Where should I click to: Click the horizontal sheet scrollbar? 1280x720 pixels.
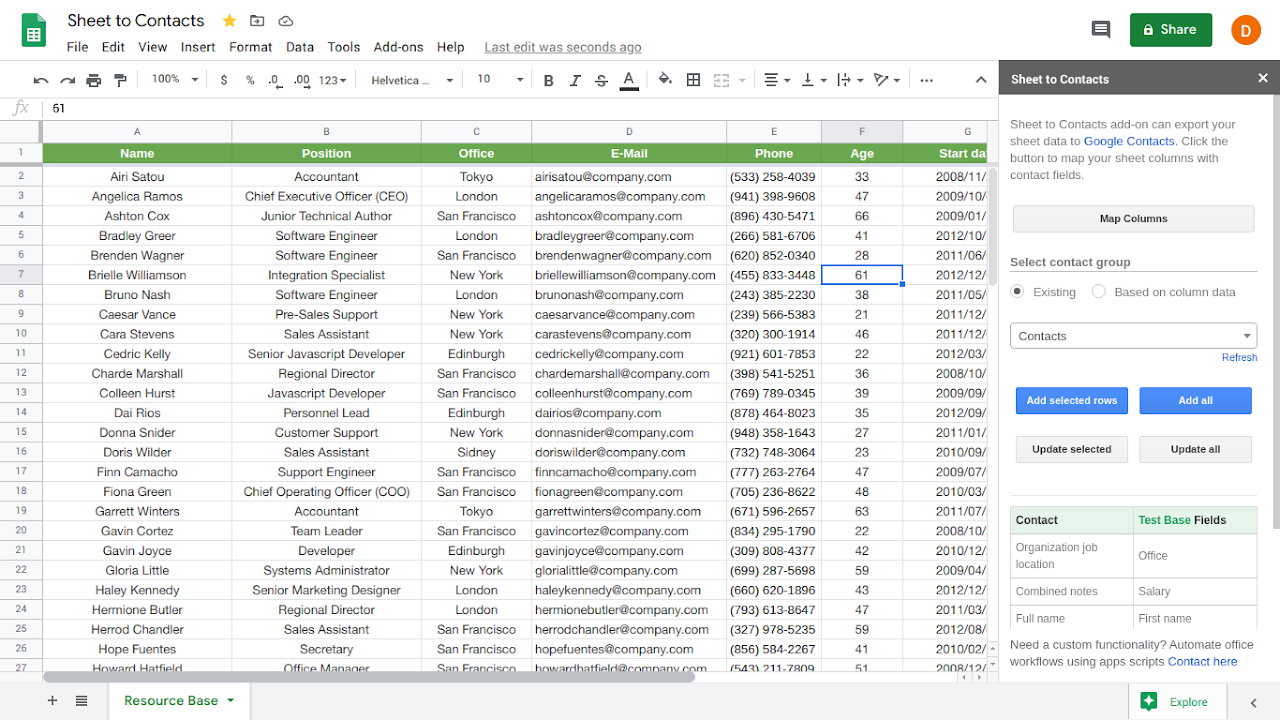(x=369, y=677)
